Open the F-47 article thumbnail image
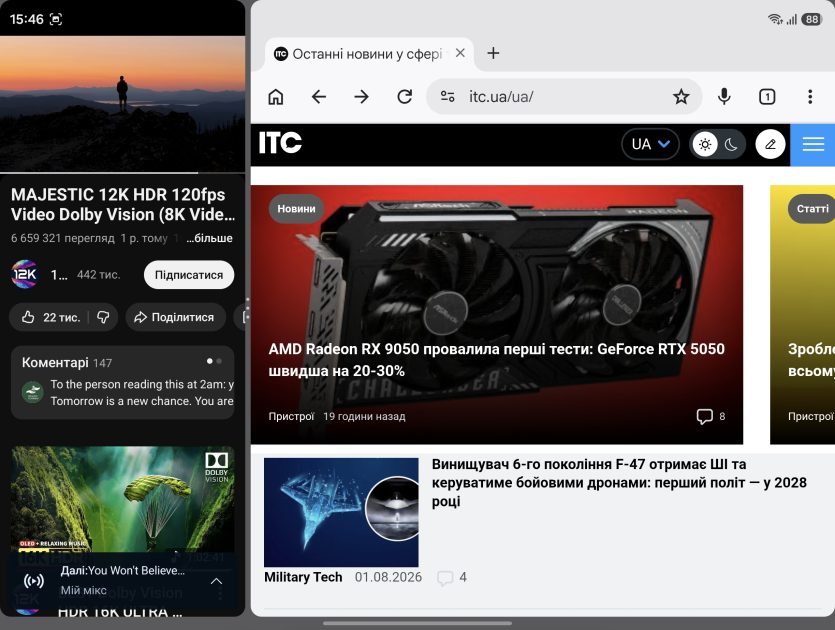Image resolution: width=835 pixels, height=630 pixels. click(341, 512)
